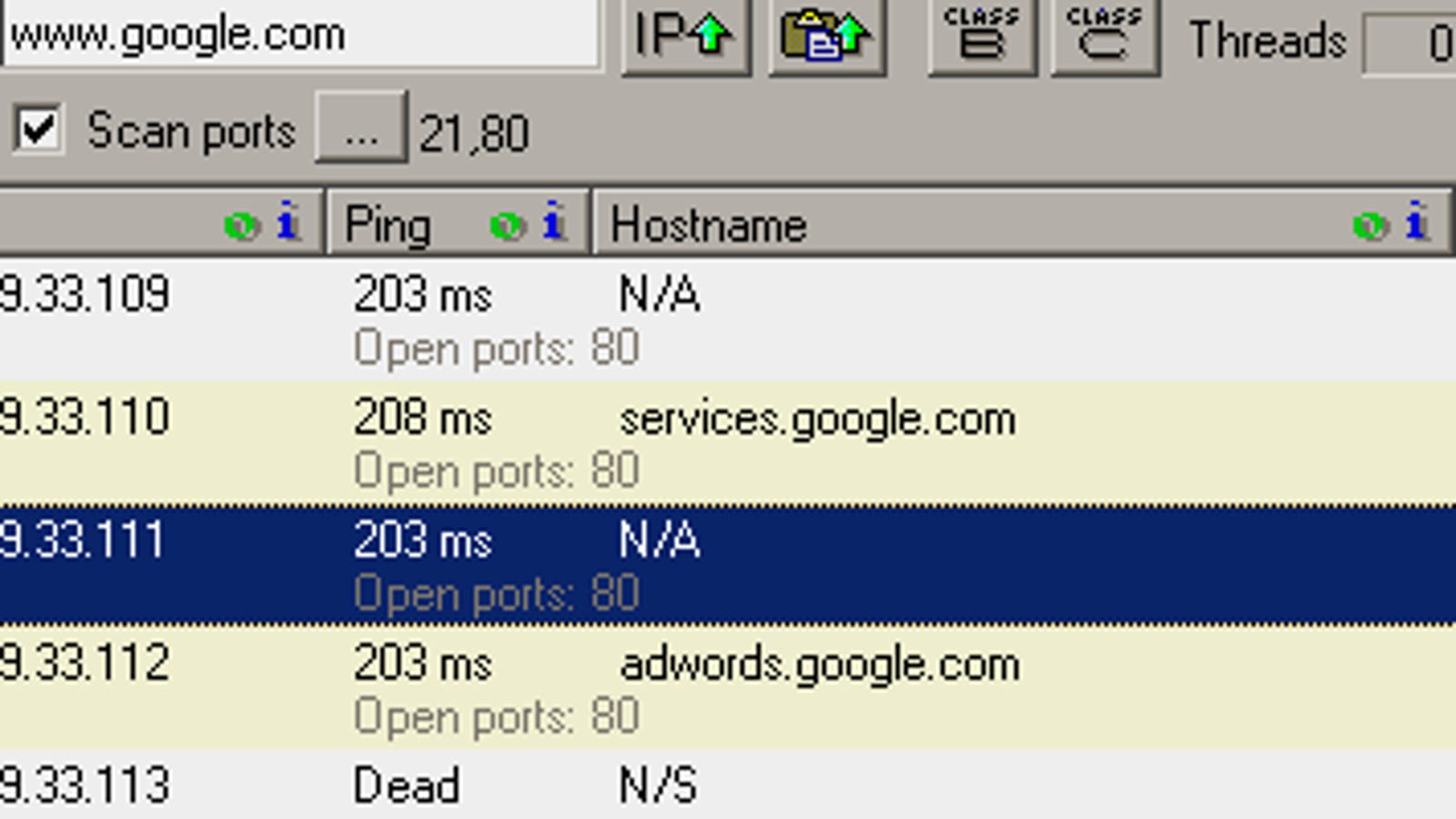Select the highlighted row ending 33.111

click(x=728, y=565)
